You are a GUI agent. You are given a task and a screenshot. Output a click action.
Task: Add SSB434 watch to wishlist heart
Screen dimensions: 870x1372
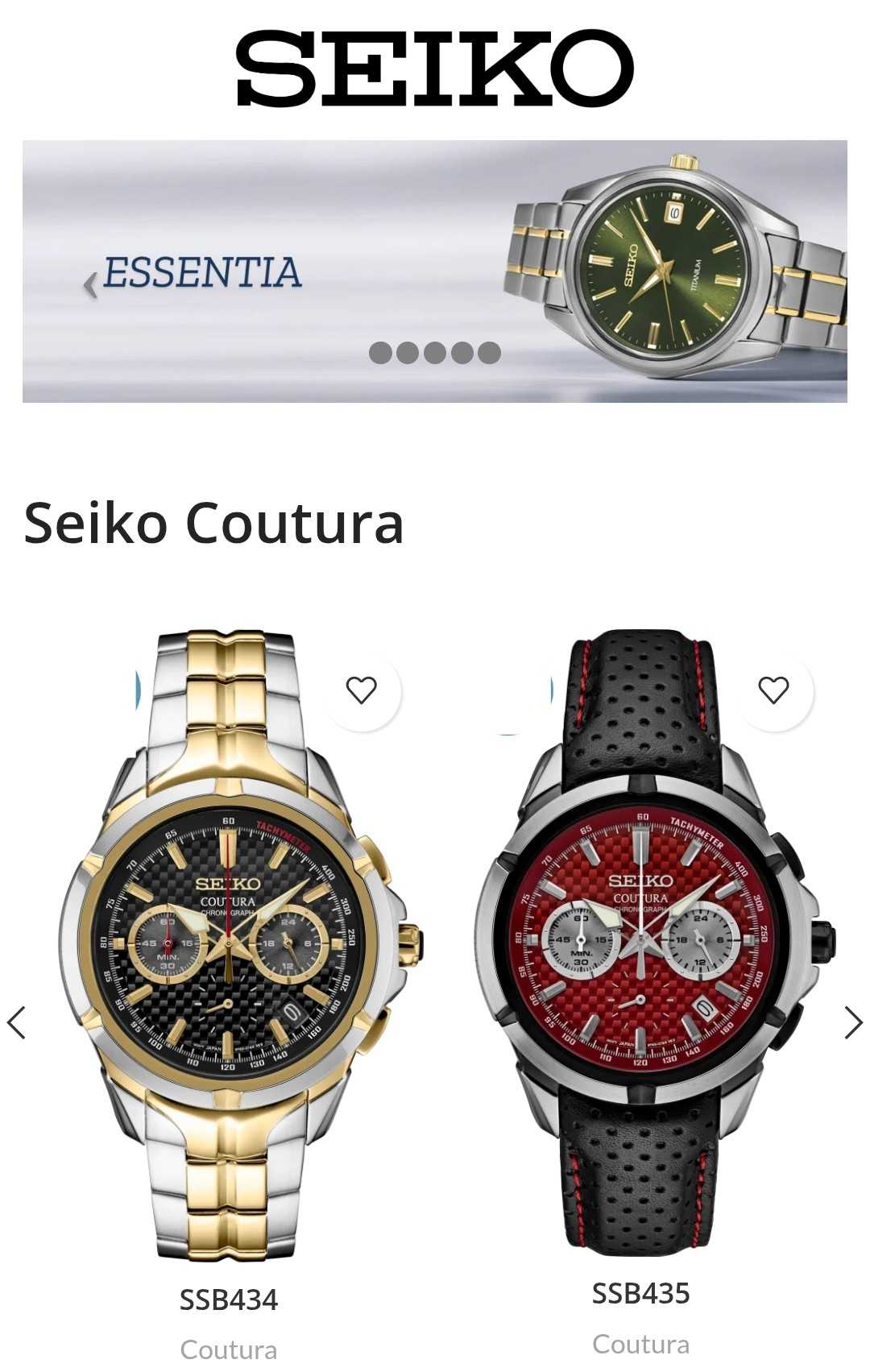click(x=362, y=690)
